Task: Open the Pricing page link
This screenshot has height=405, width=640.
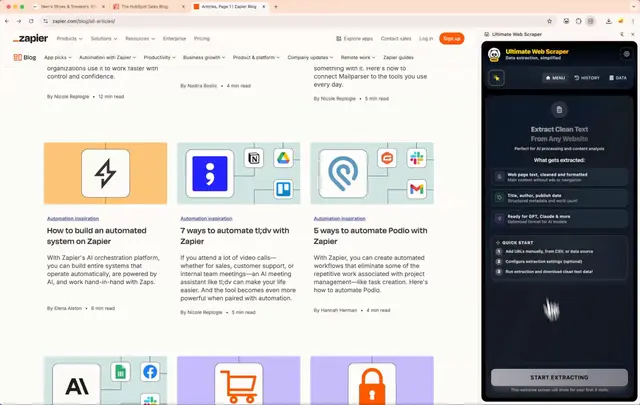Action: pos(202,38)
